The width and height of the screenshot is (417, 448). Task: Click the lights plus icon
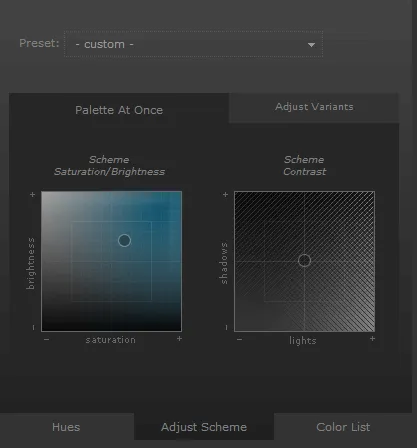tap(372, 339)
